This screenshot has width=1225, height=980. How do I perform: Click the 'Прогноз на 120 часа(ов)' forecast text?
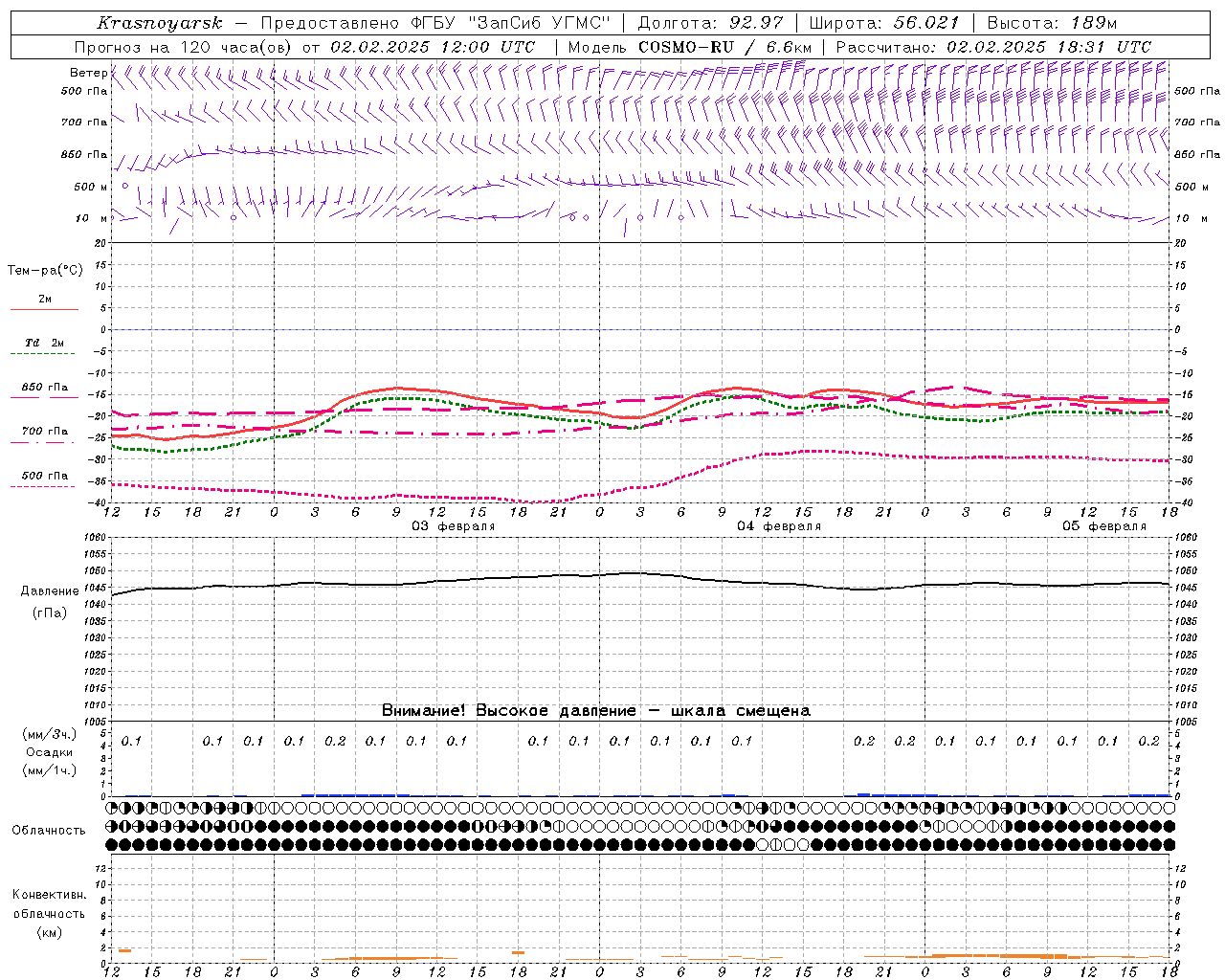184,47
